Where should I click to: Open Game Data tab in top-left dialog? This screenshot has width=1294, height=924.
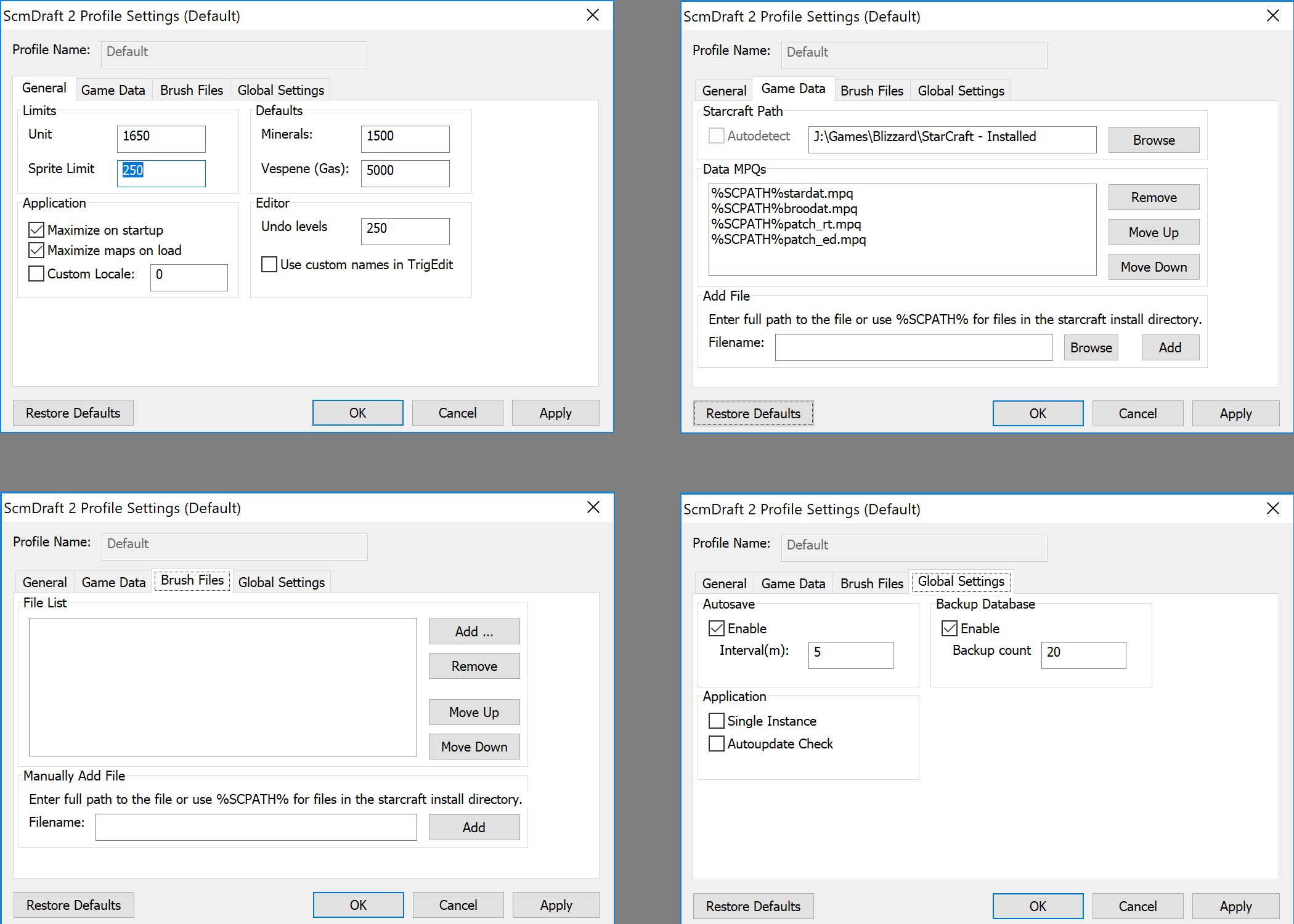[113, 90]
